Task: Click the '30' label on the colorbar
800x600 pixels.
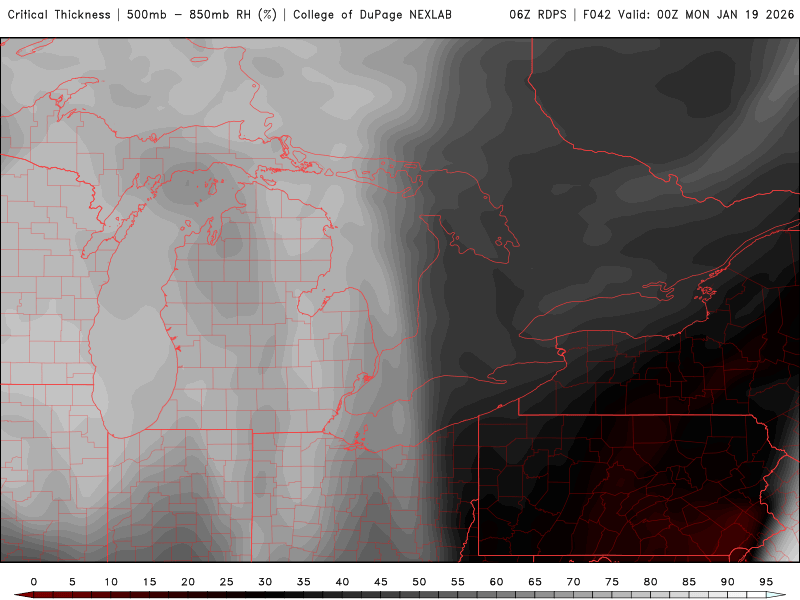Action: click(x=265, y=582)
